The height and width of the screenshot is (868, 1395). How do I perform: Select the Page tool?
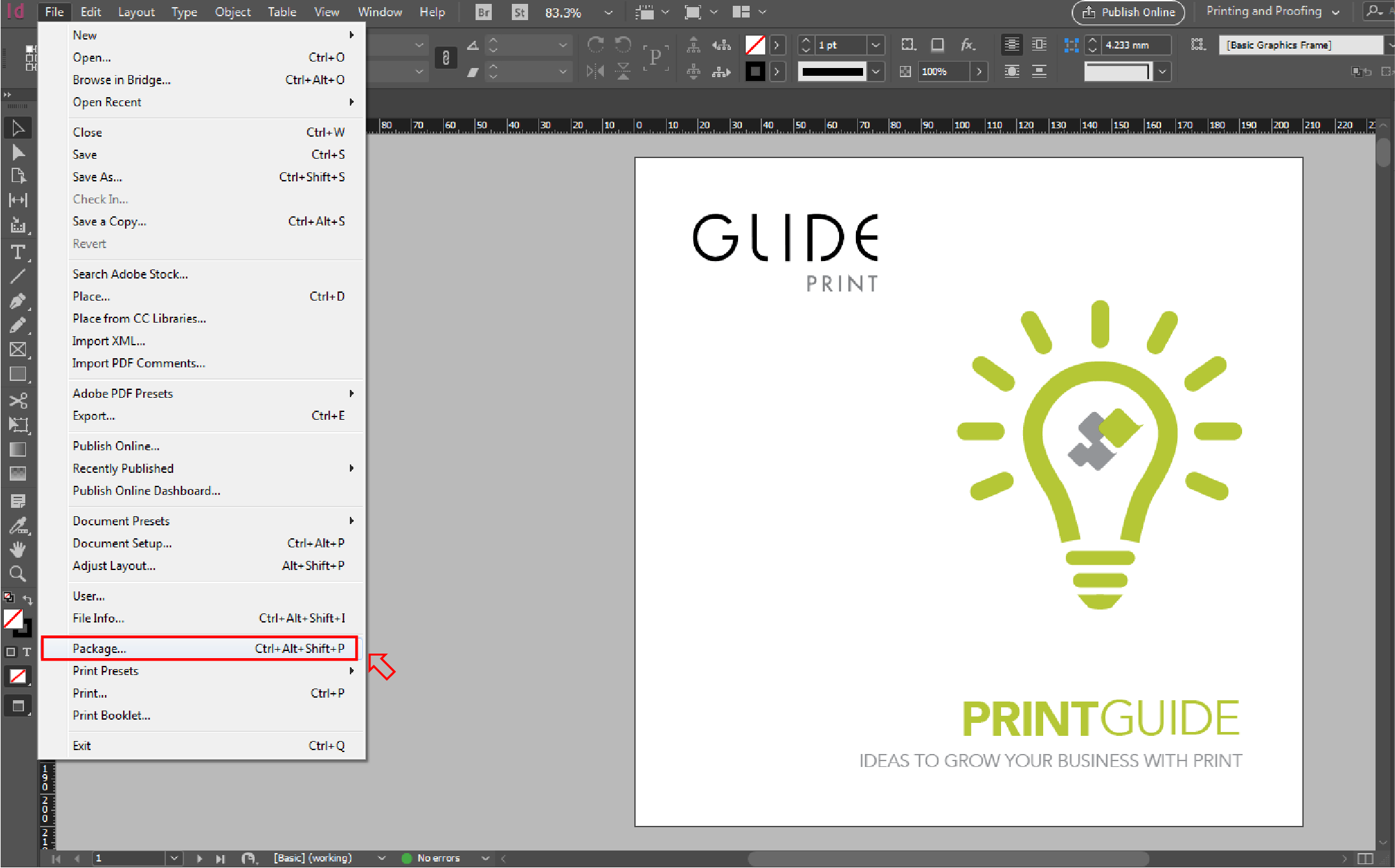point(18,176)
